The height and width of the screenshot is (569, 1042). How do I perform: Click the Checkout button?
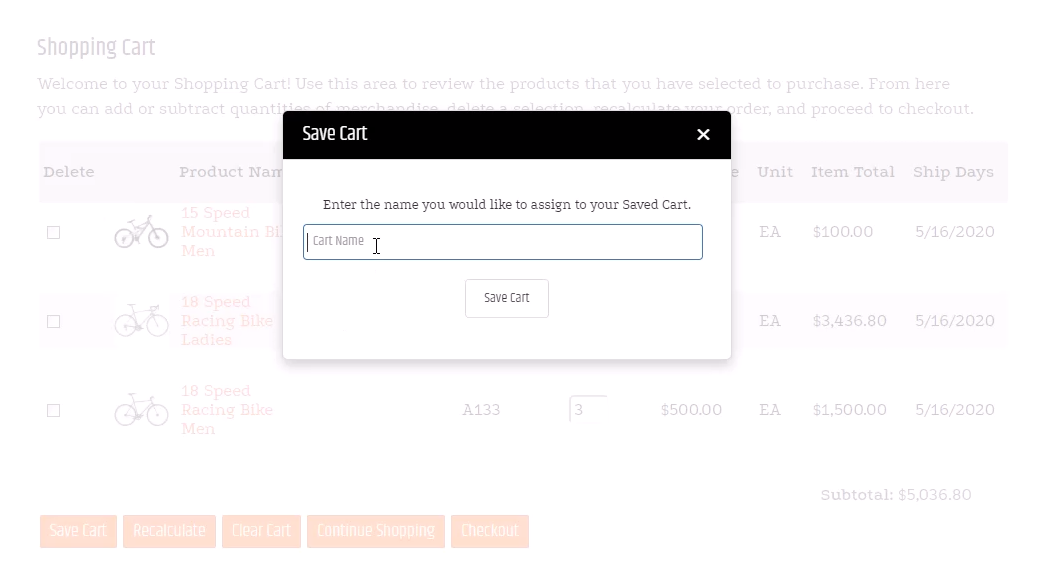click(x=490, y=531)
